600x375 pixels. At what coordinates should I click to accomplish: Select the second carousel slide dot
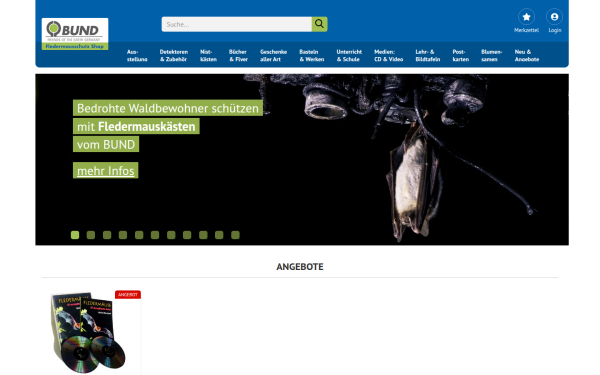click(91, 235)
